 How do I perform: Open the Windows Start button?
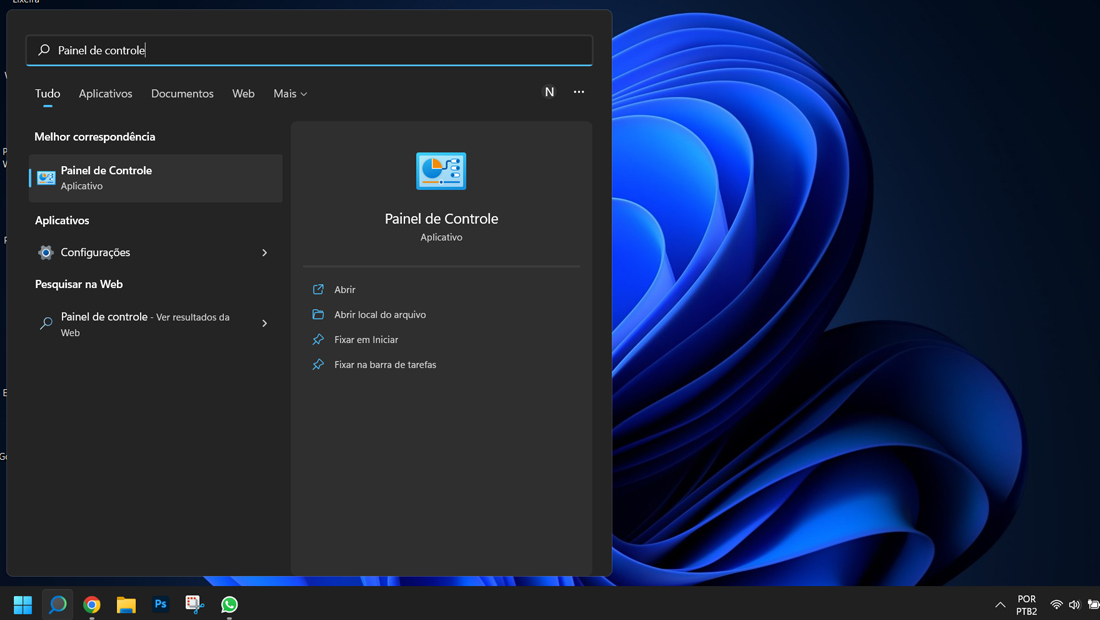pos(23,605)
